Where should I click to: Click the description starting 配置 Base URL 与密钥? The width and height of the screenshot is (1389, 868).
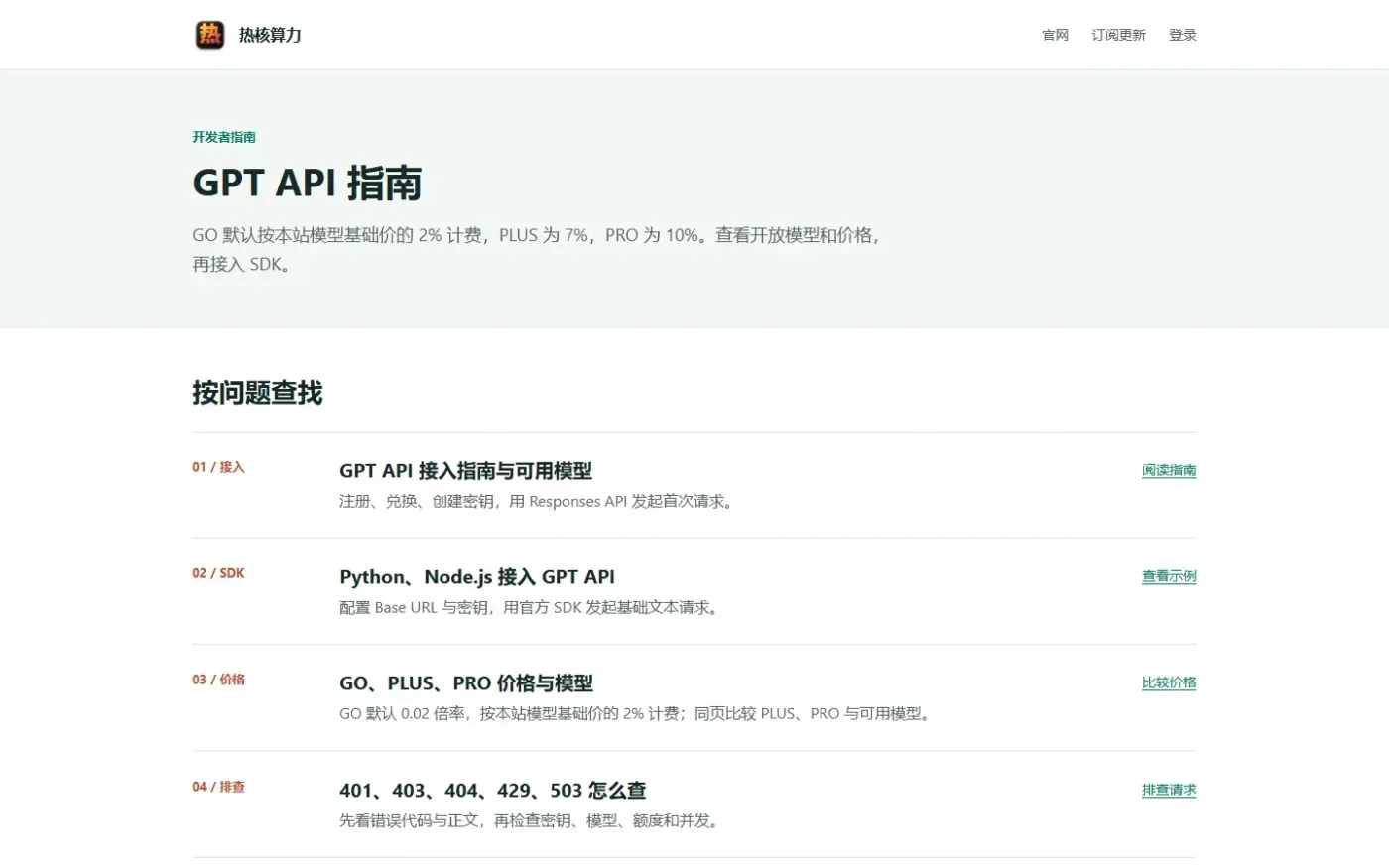[x=530, y=608]
